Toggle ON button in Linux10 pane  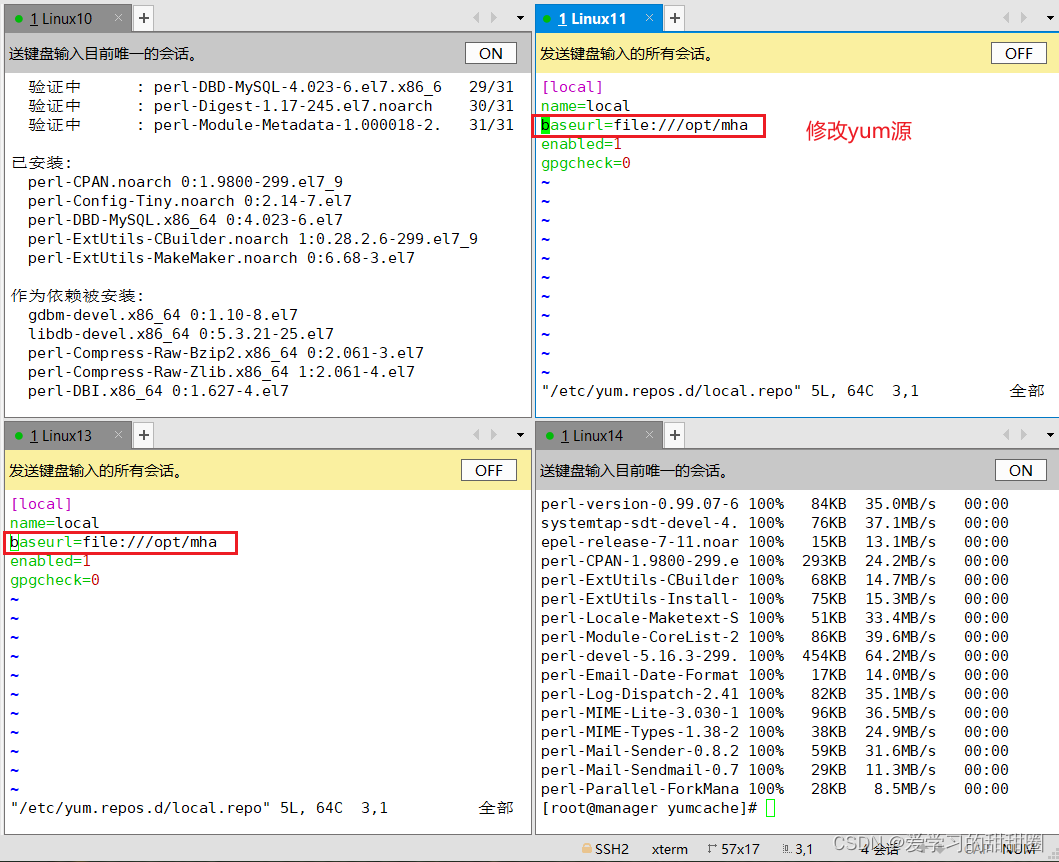(490, 53)
